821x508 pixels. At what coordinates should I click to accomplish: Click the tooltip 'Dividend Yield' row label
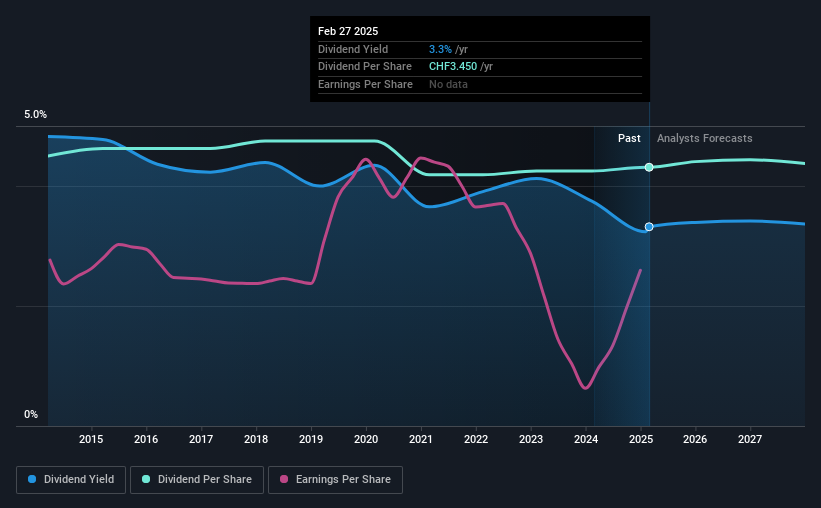point(353,49)
